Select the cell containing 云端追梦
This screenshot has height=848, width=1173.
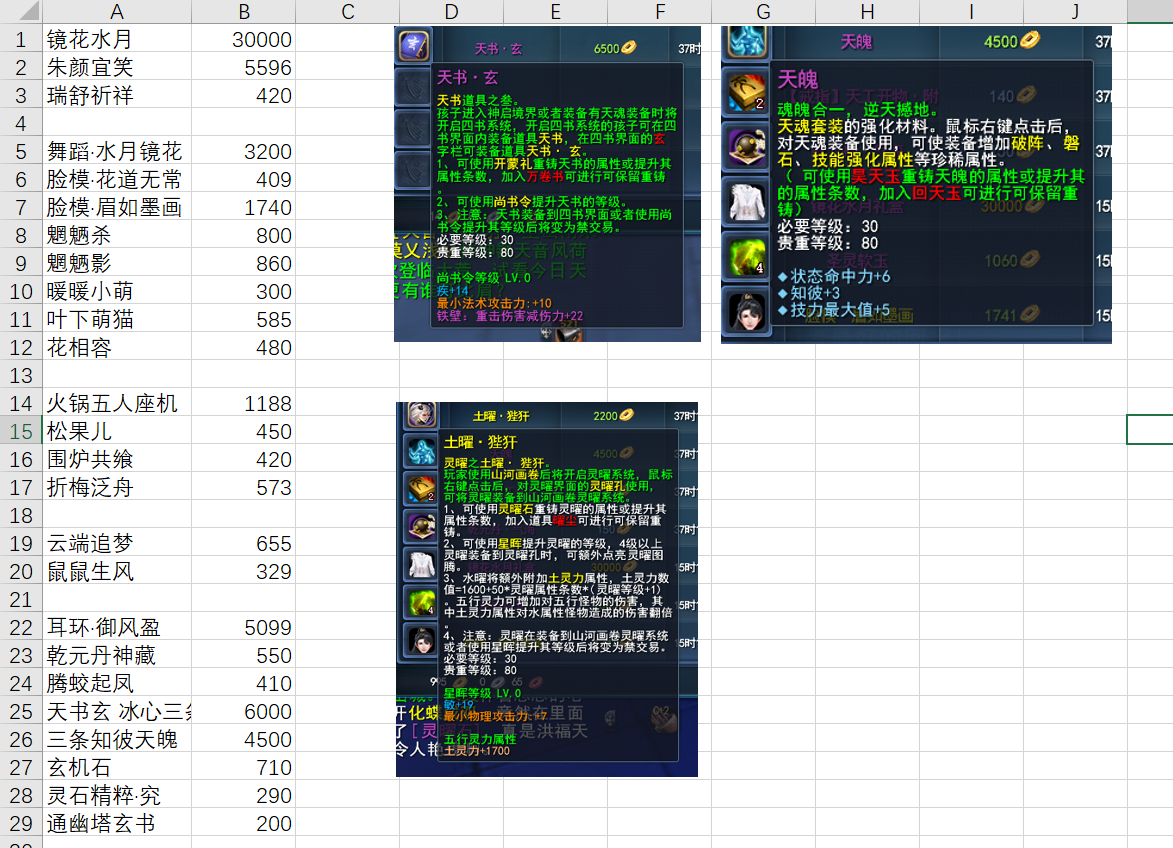[117, 544]
